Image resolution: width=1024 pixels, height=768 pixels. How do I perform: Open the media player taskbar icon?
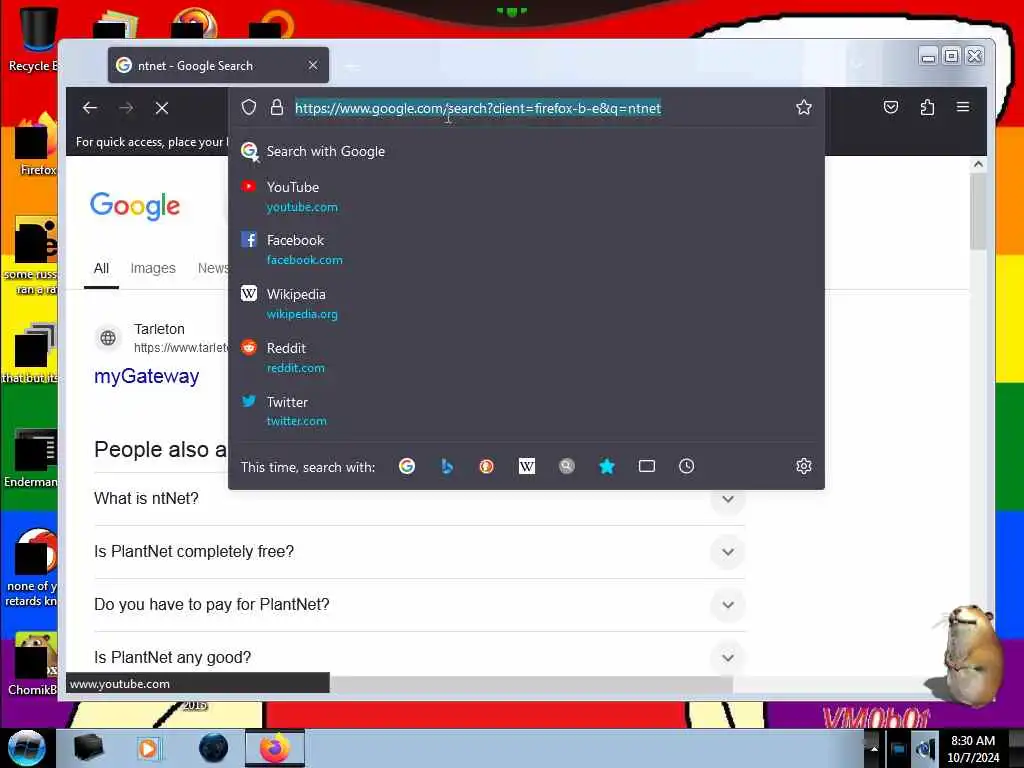(x=148, y=748)
